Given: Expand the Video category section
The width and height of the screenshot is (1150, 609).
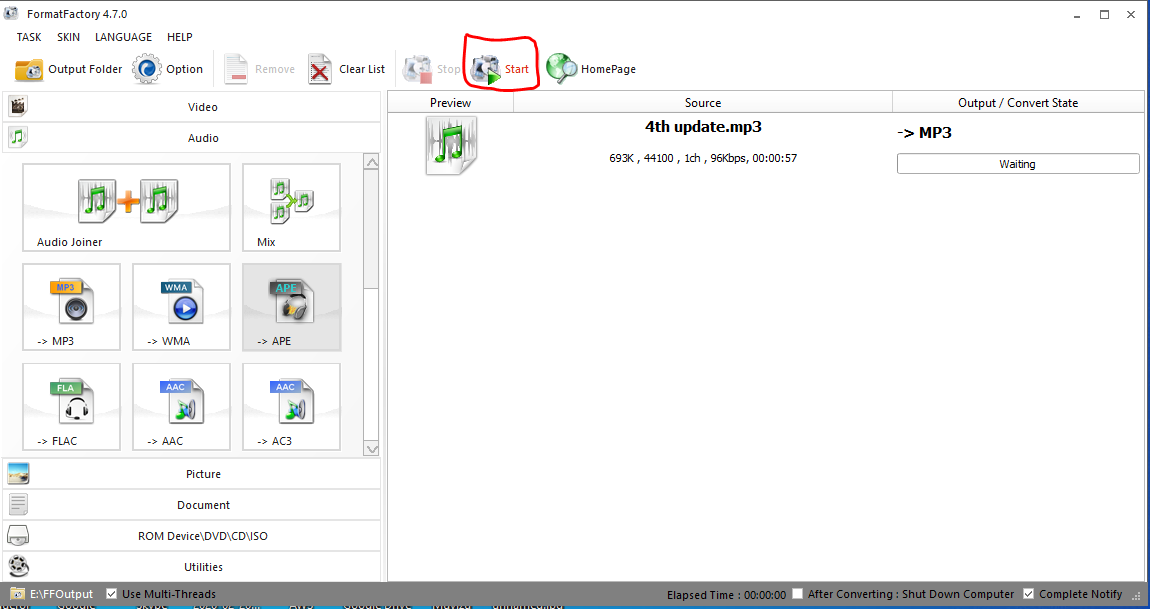Looking at the screenshot, I should click(x=191, y=107).
